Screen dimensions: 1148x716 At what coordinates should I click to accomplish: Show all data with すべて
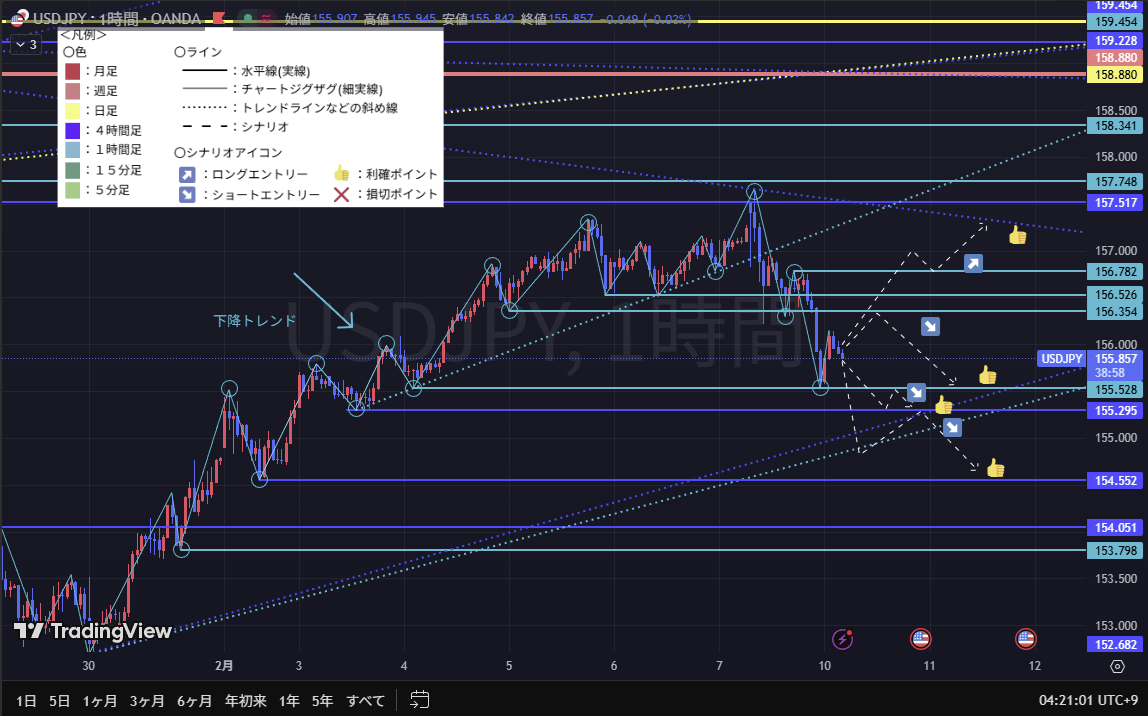tap(365, 700)
